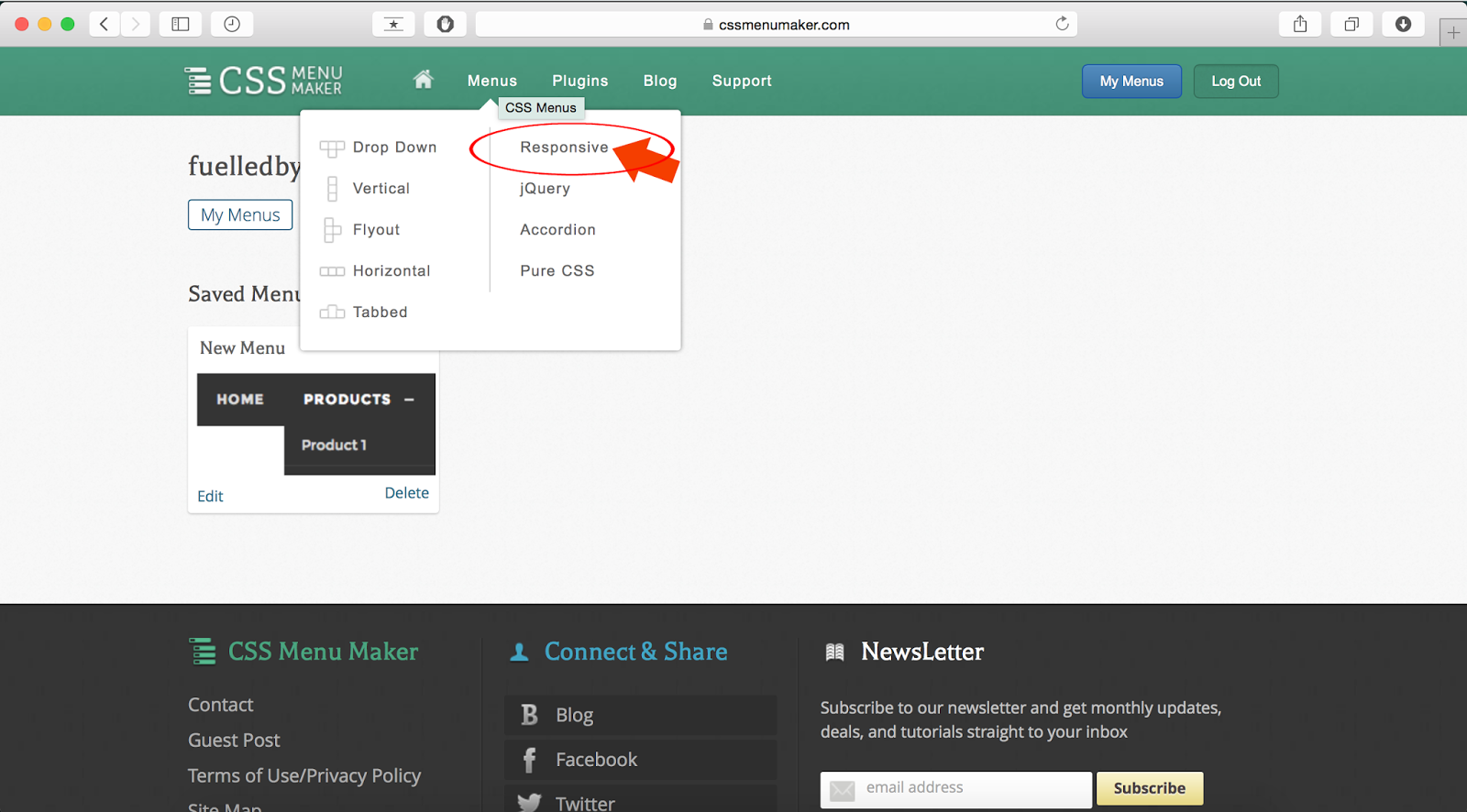Add a new Safari tab
Screen dimensions: 1467x812
(1453, 33)
